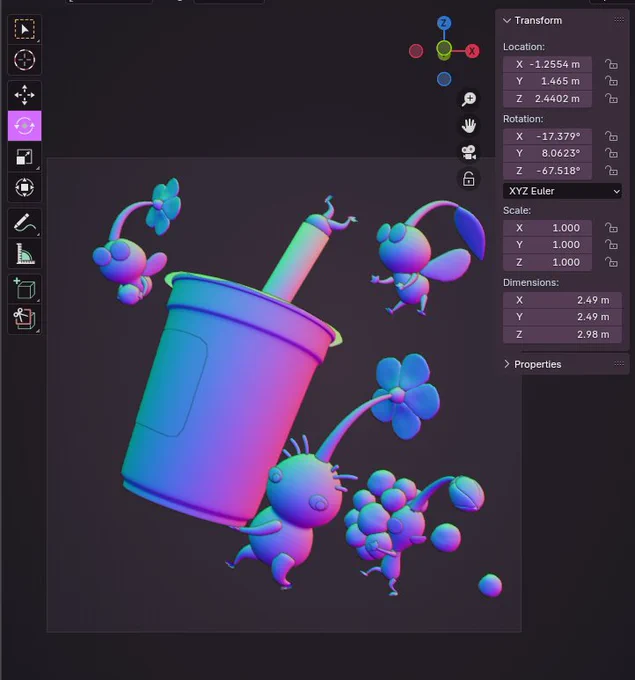The width and height of the screenshot is (635, 680).
Task: Click the negative X axis gizmo circle
Action: coord(416,51)
